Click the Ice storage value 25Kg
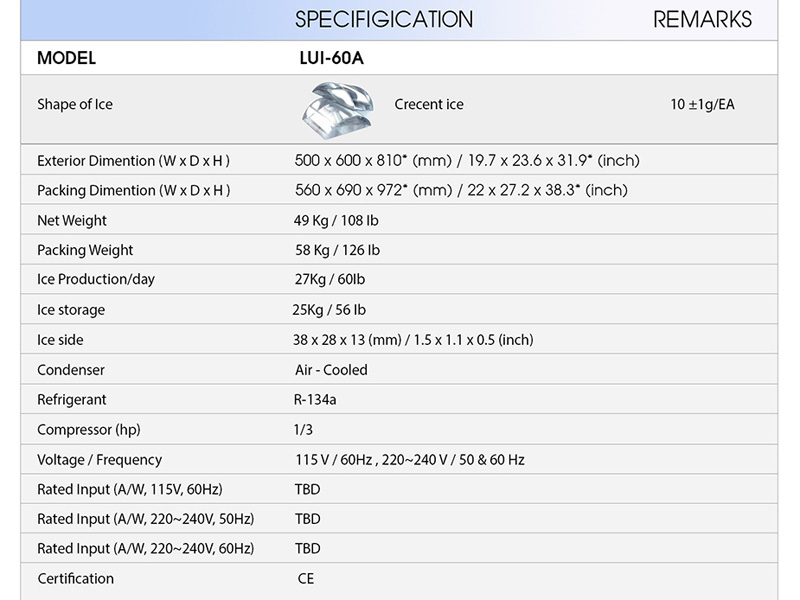The width and height of the screenshot is (800, 600). tap(329, 310)
